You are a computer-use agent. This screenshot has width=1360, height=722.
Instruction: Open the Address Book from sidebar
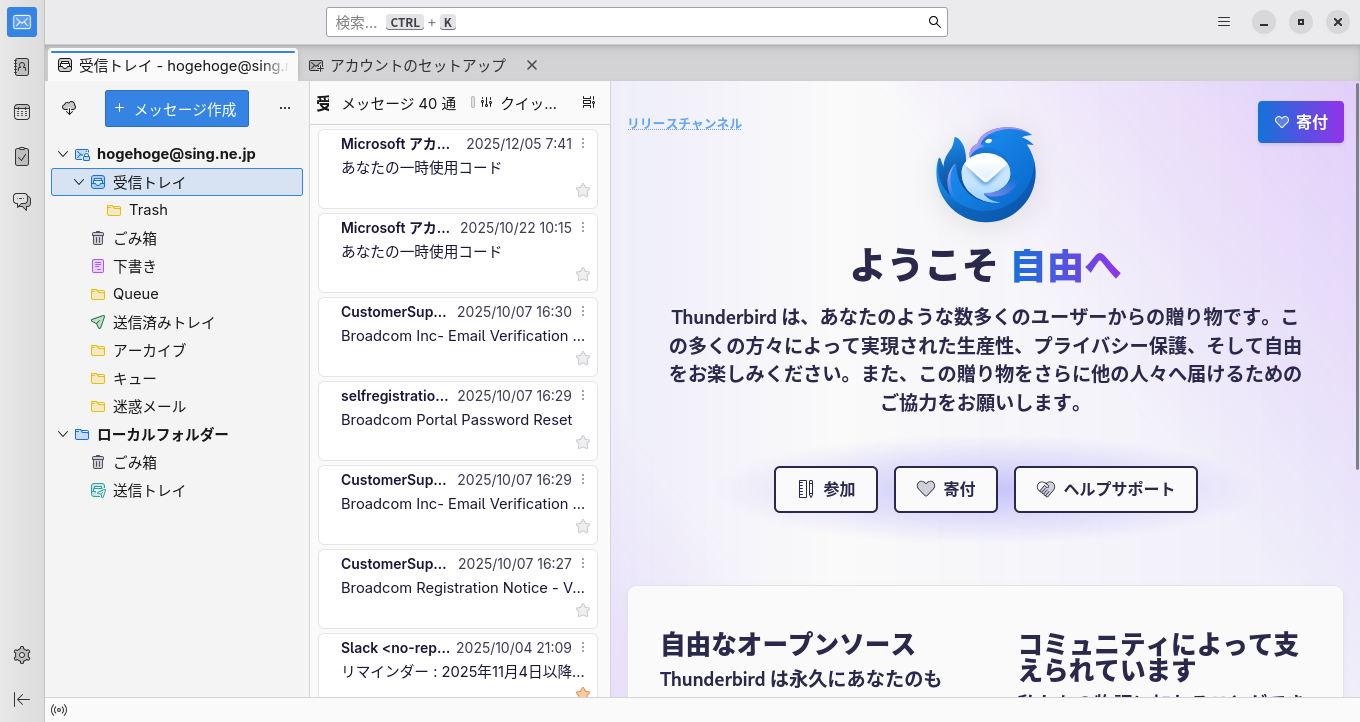(x=22, y=67)
